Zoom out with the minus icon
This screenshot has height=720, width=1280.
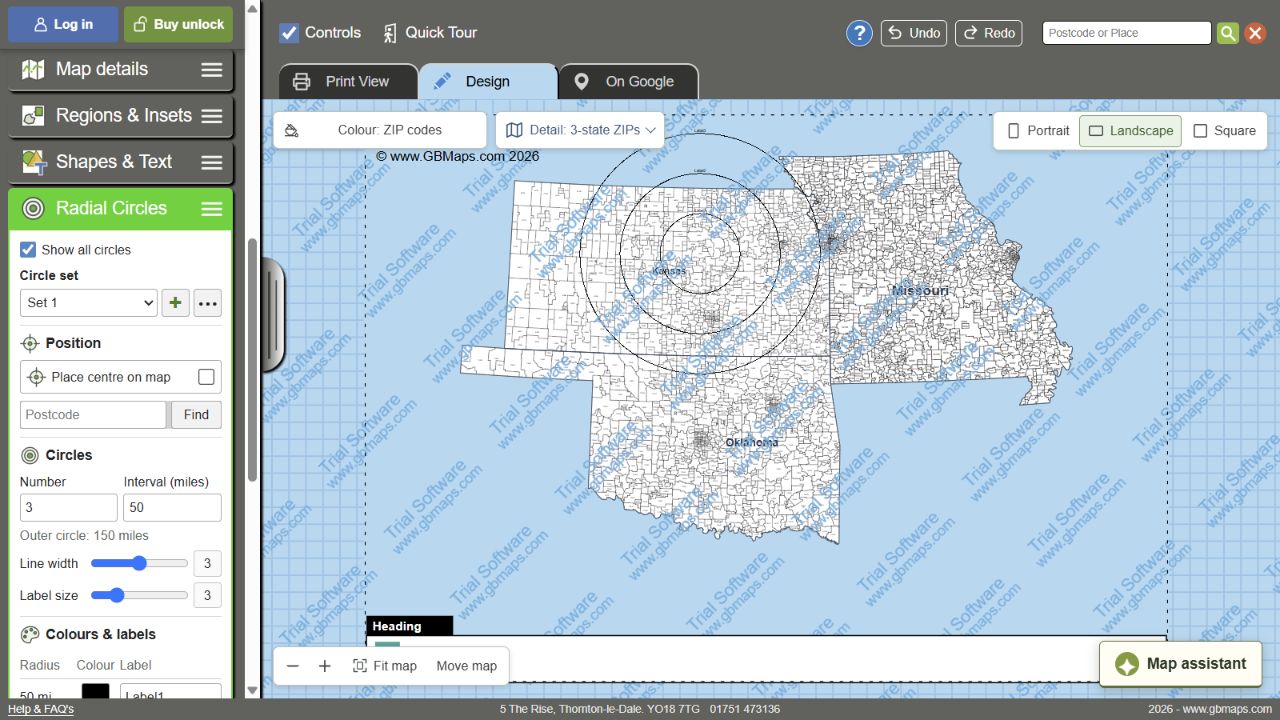point(293,666)
